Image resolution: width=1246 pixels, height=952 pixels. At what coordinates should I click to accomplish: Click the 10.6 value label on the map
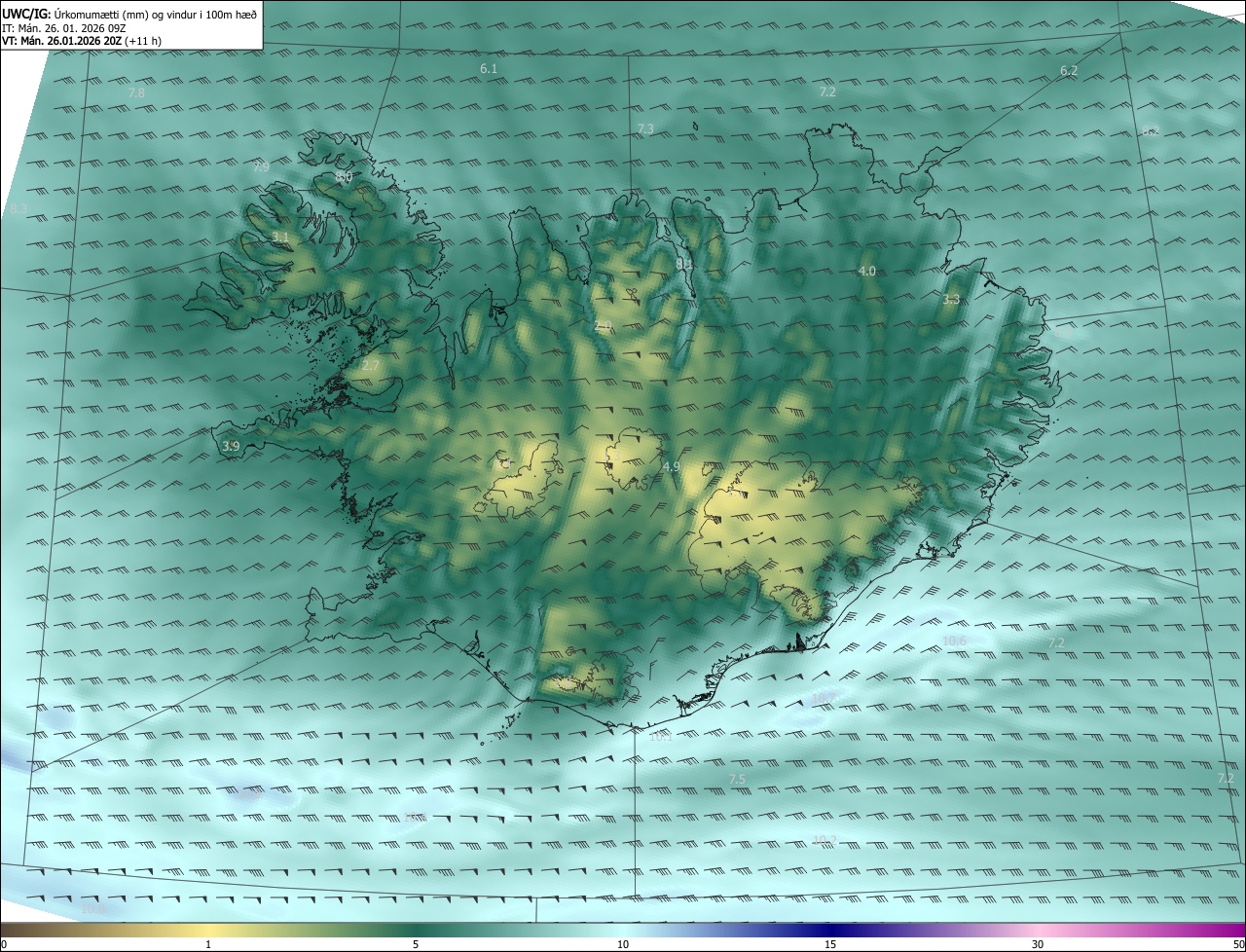point(955,641)
